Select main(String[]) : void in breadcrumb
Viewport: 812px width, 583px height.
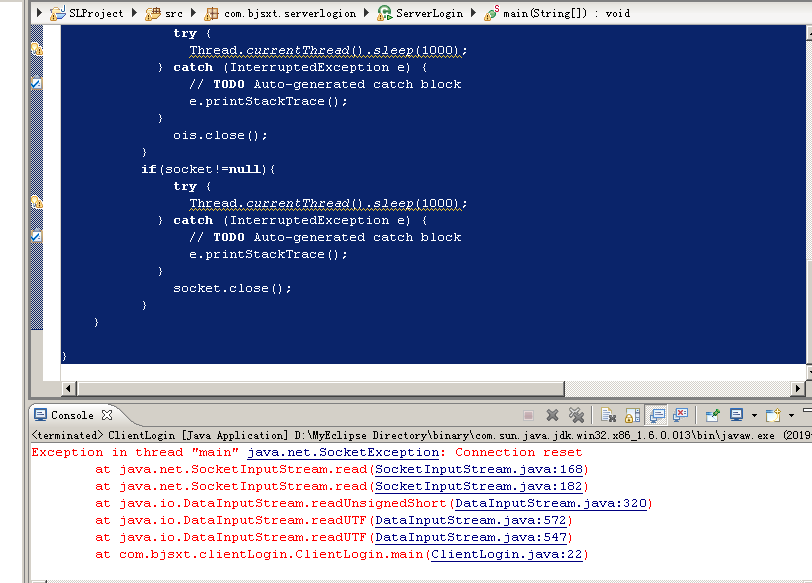click(x=567, y=13)
